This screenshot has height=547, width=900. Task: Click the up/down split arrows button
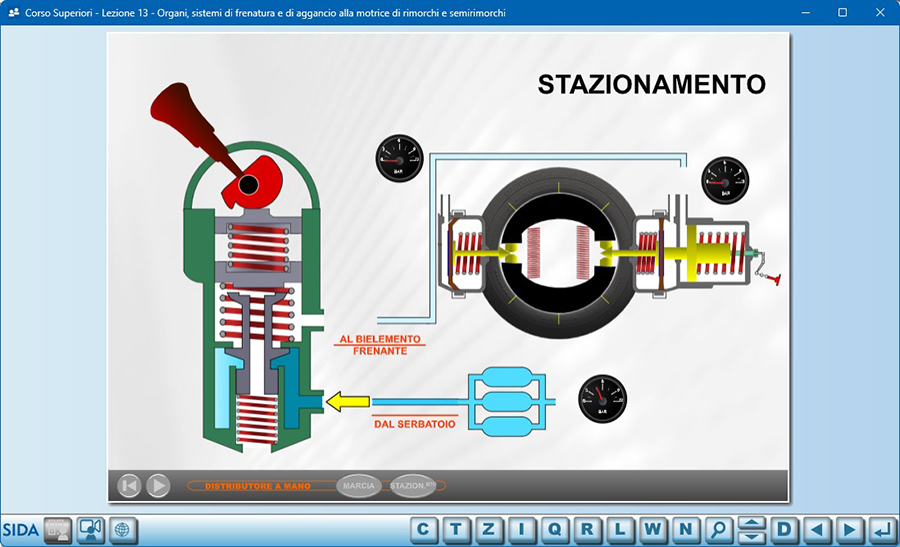pos(751,529)
